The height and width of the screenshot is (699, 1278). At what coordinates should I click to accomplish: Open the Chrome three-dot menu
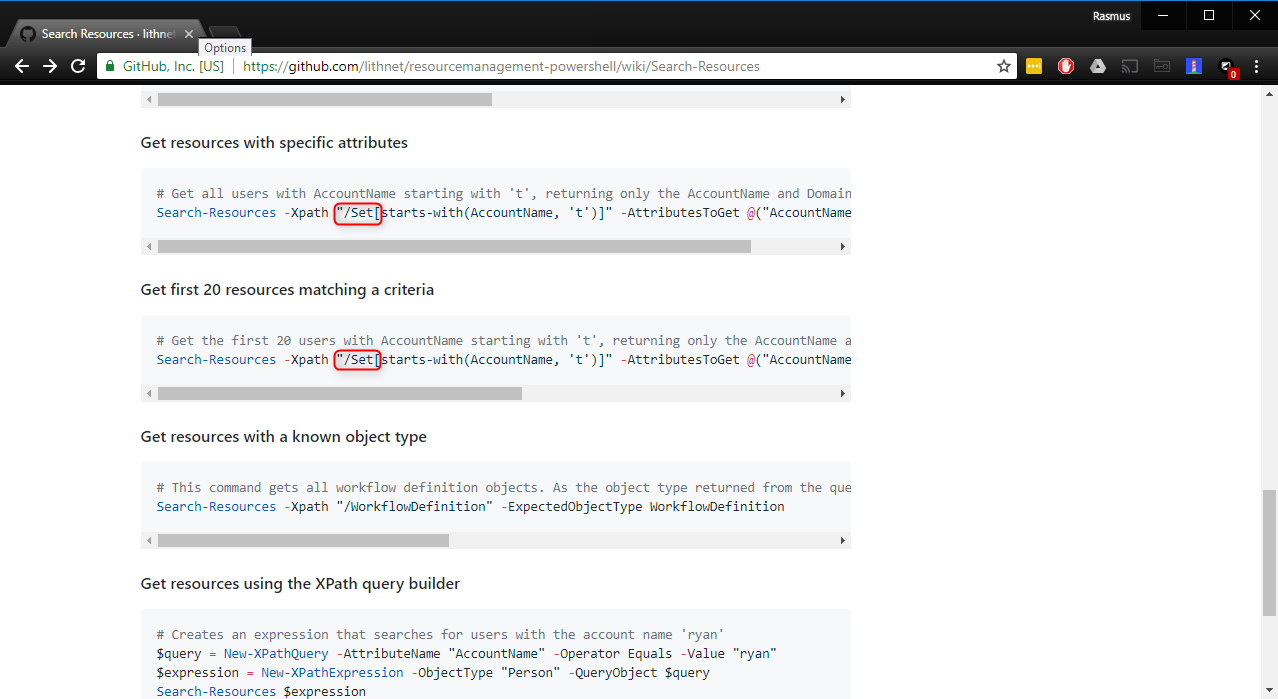tap(1256, 65)
